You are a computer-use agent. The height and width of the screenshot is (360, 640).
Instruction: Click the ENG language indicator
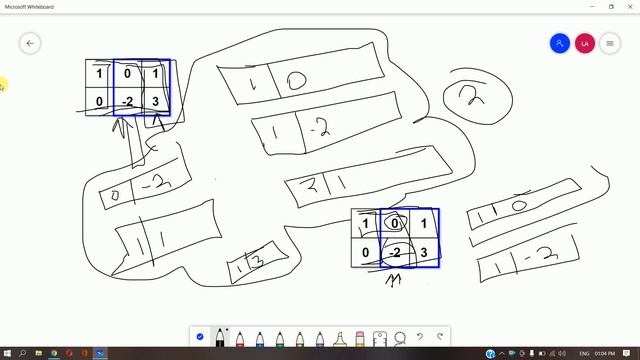point(584,353)
